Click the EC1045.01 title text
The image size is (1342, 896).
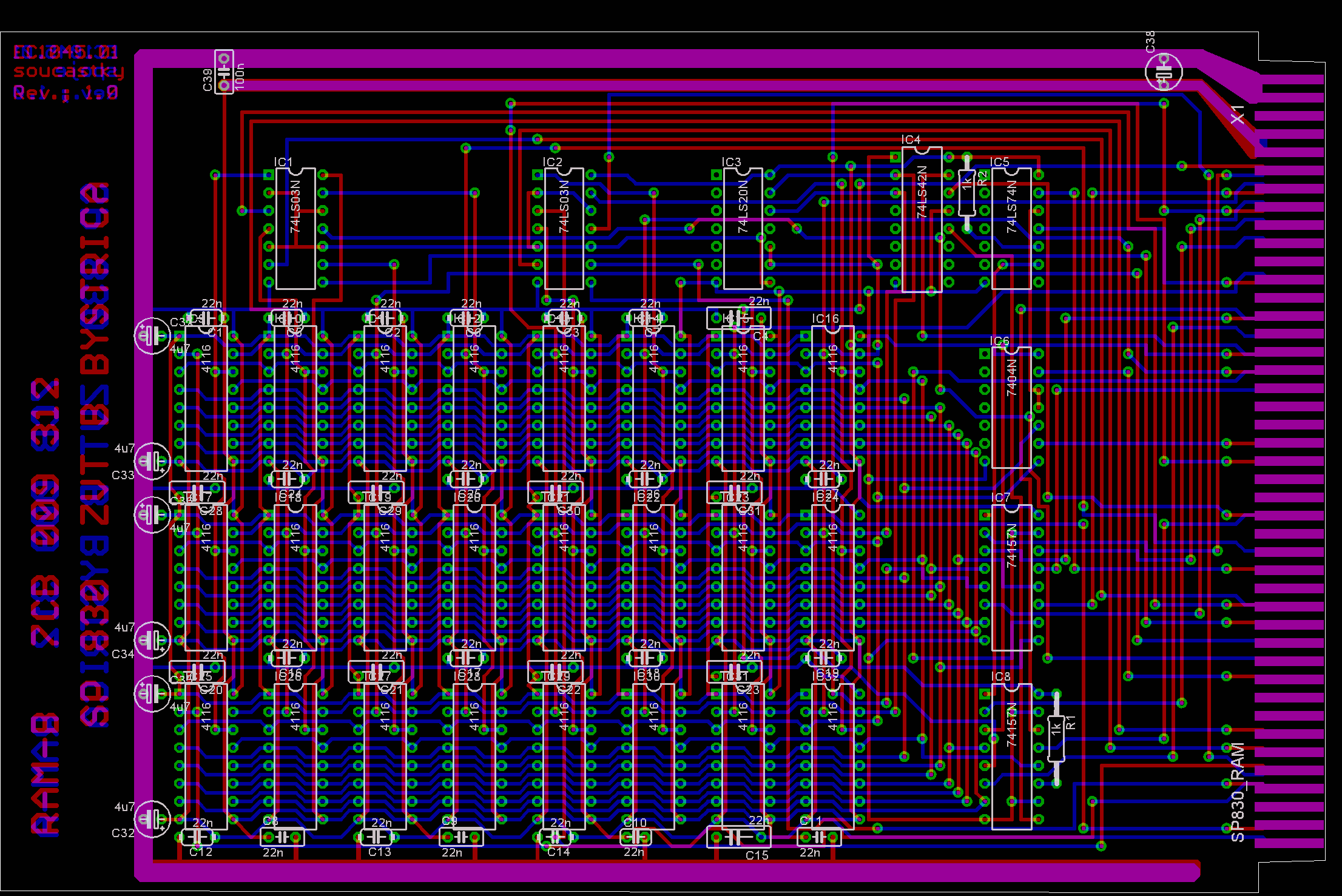66,52
